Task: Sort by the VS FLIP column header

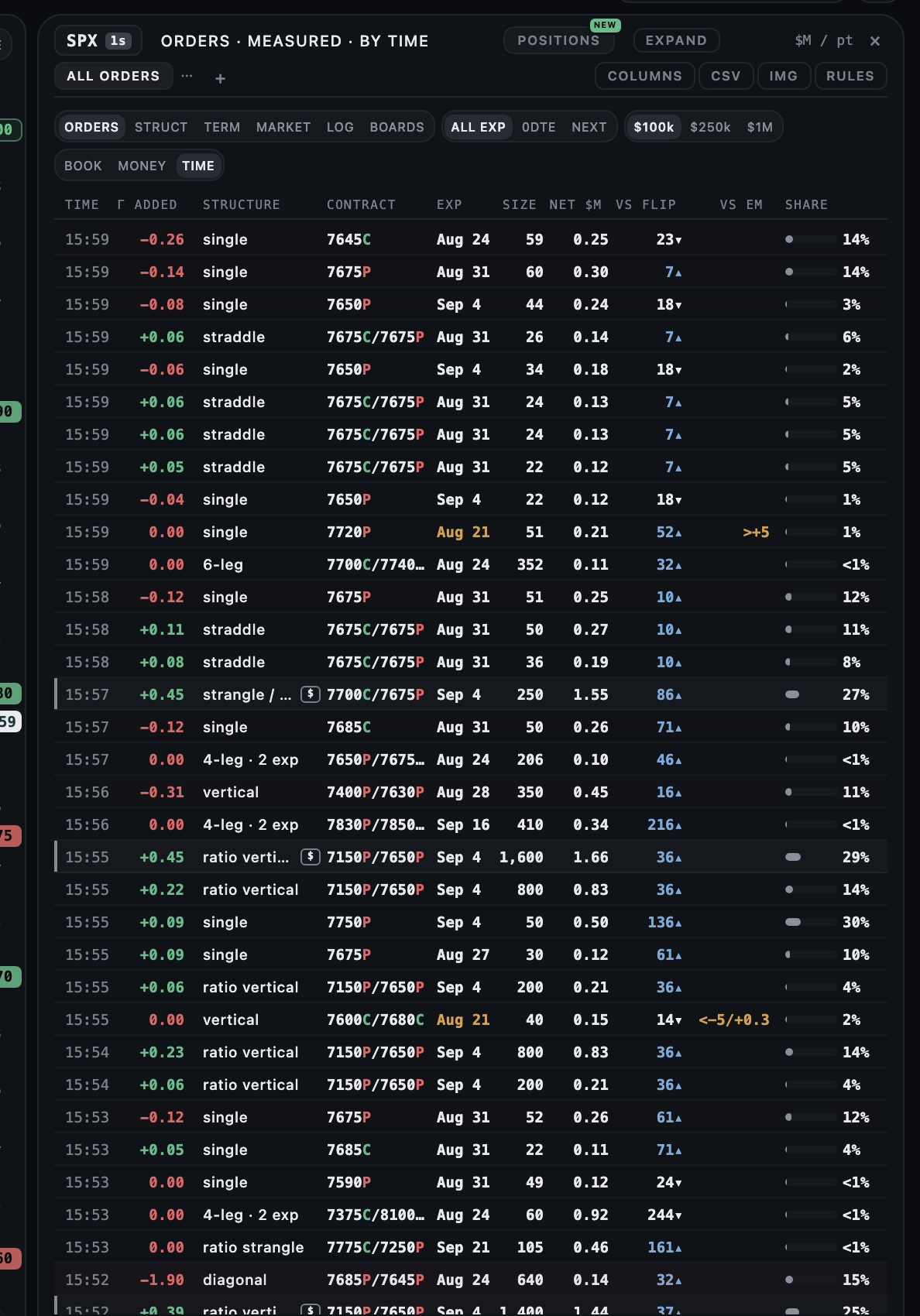Action: pyautogui.click(x=646, y=204)
